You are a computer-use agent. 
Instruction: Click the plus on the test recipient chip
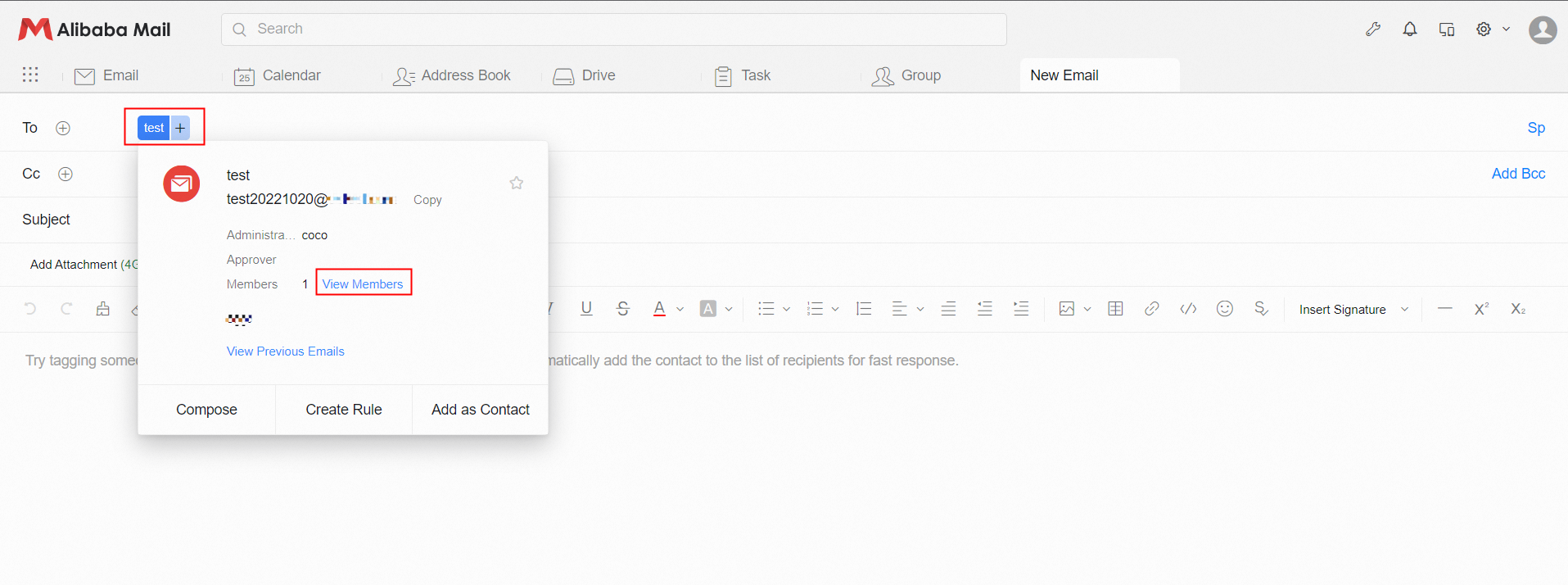click(x=180, y=128)
